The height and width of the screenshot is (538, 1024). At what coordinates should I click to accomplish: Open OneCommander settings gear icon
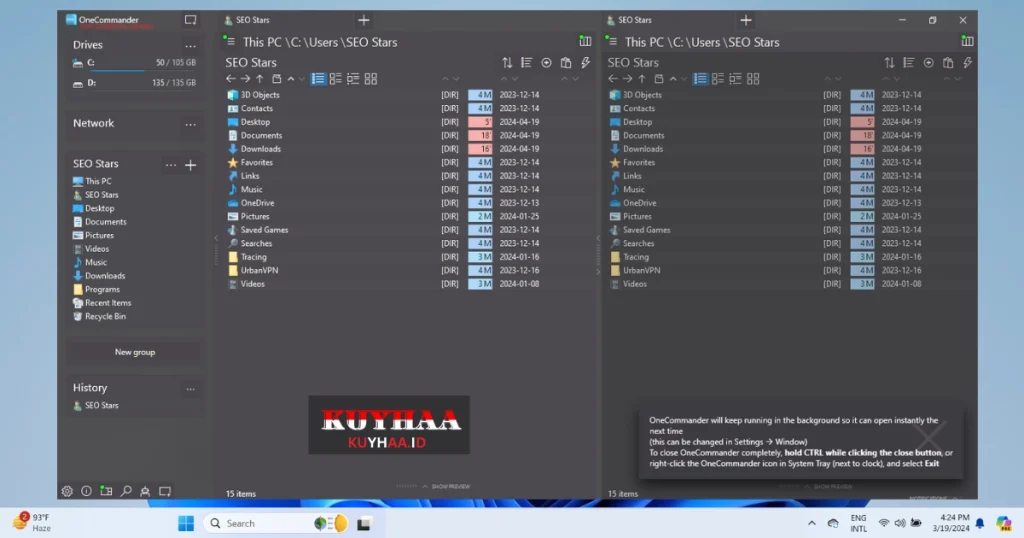(x=67, y=491)
